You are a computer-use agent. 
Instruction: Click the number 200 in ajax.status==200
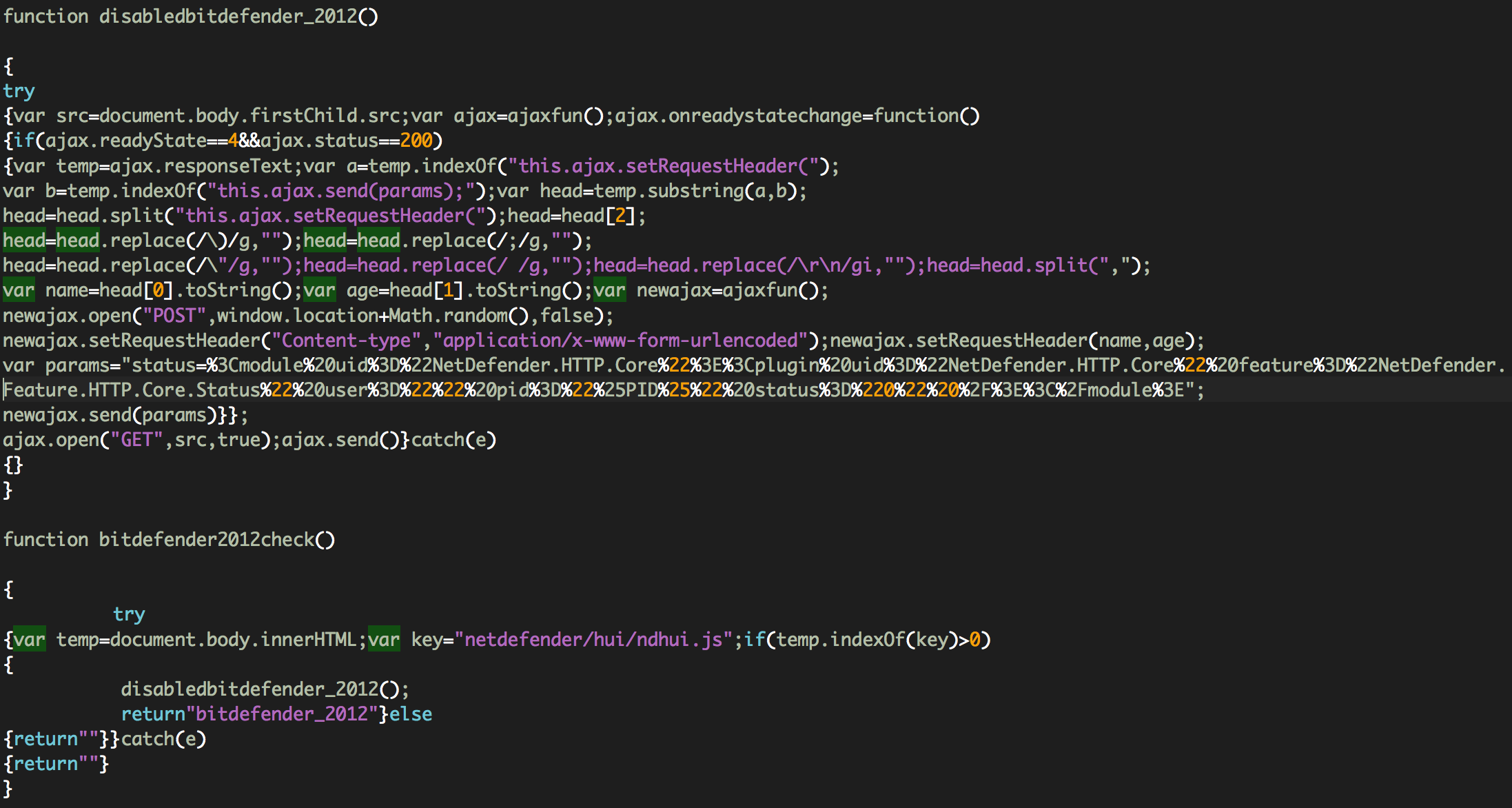click(416, 141)
